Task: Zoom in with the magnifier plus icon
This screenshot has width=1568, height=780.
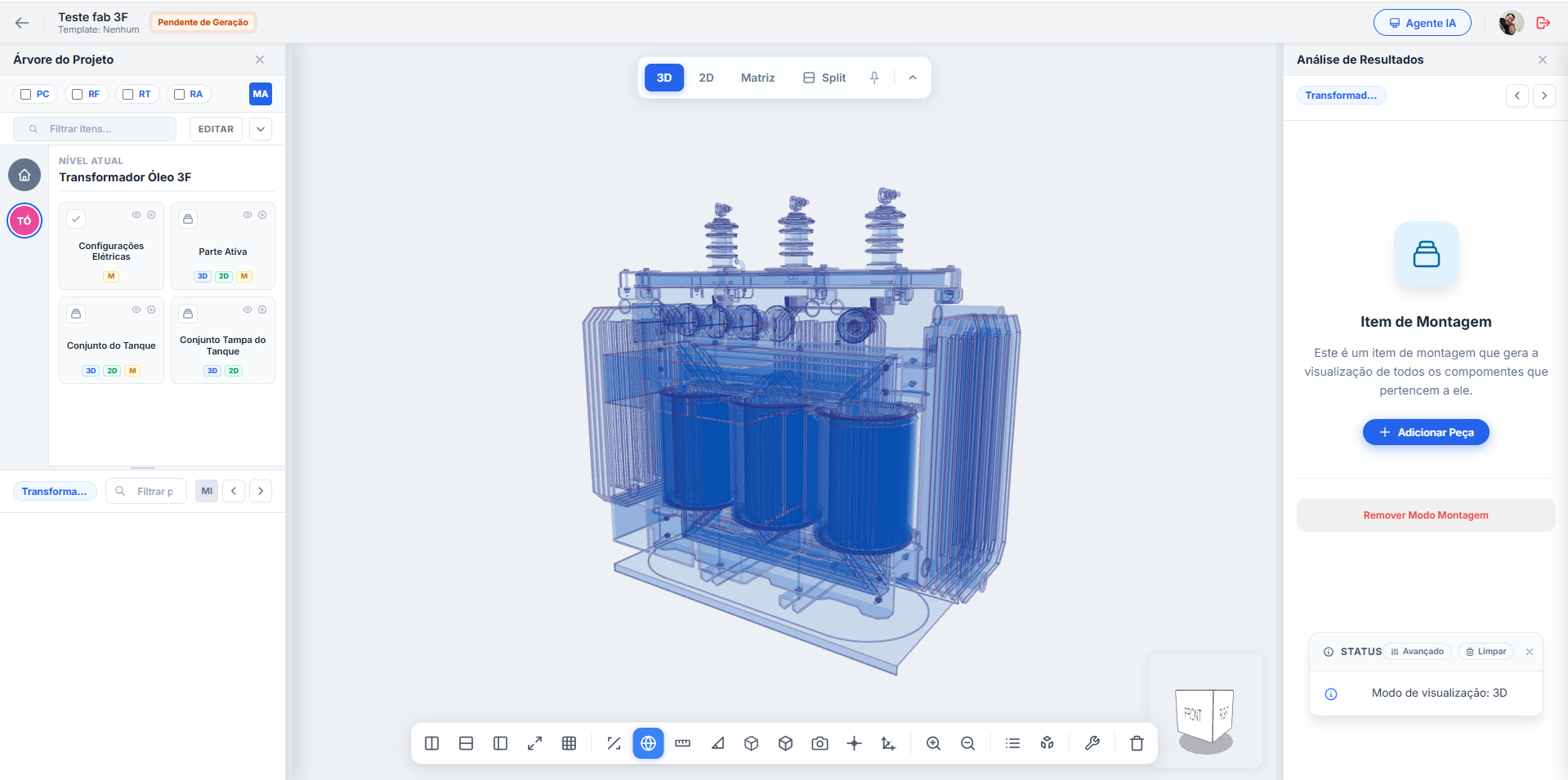Action: [933, 743]
